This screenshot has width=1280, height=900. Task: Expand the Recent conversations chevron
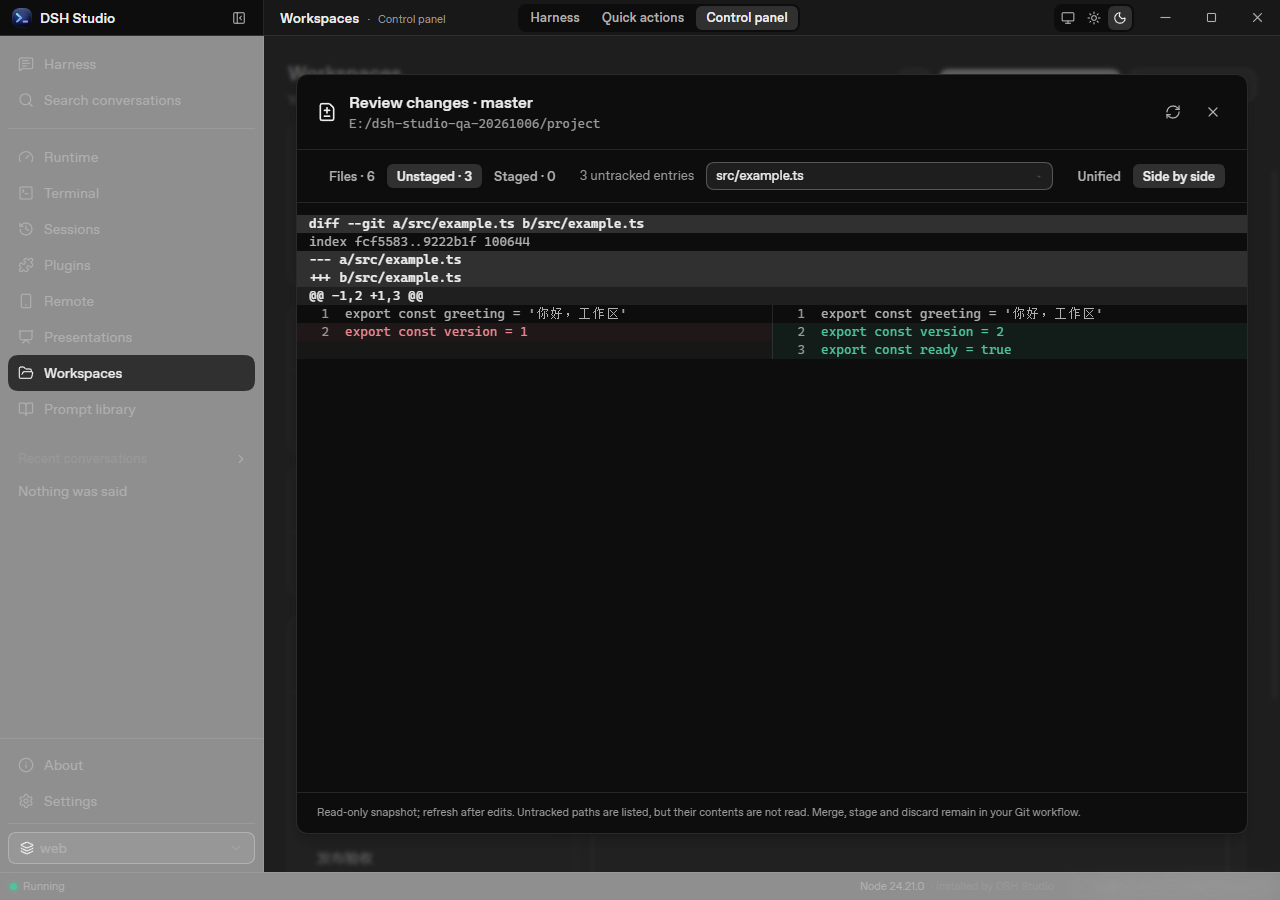point(240,459)
